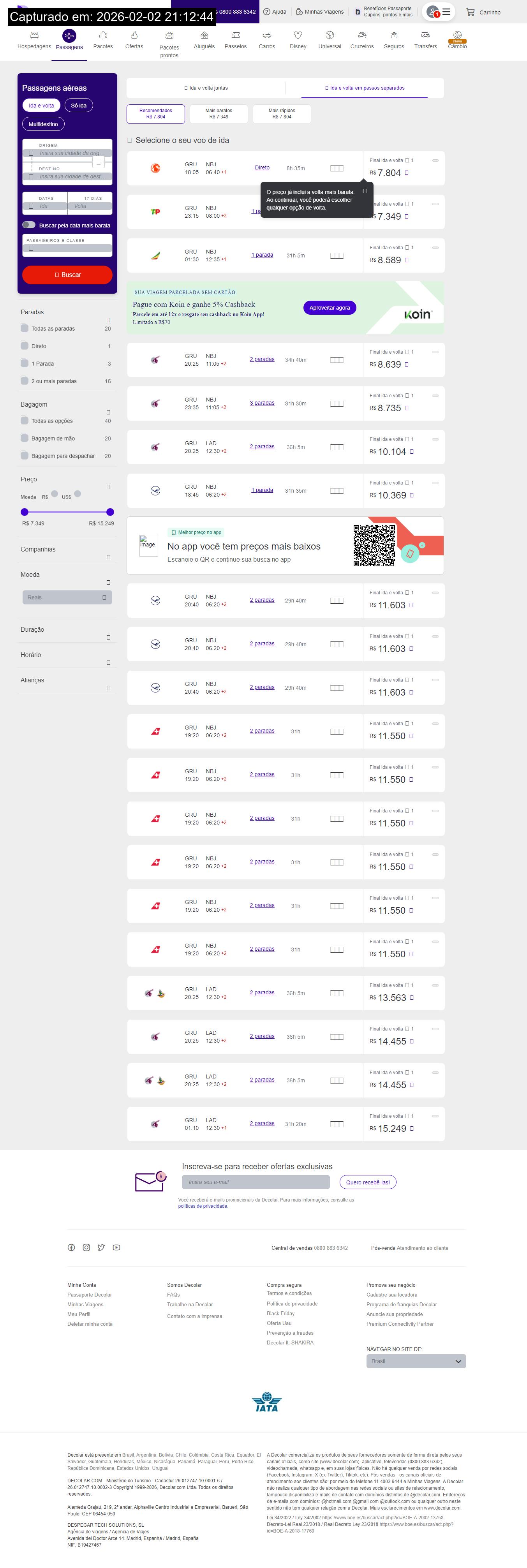The image size is (527, 1568).
Task: Click the newsletter e-mail input field
Action: (256, 1182)
